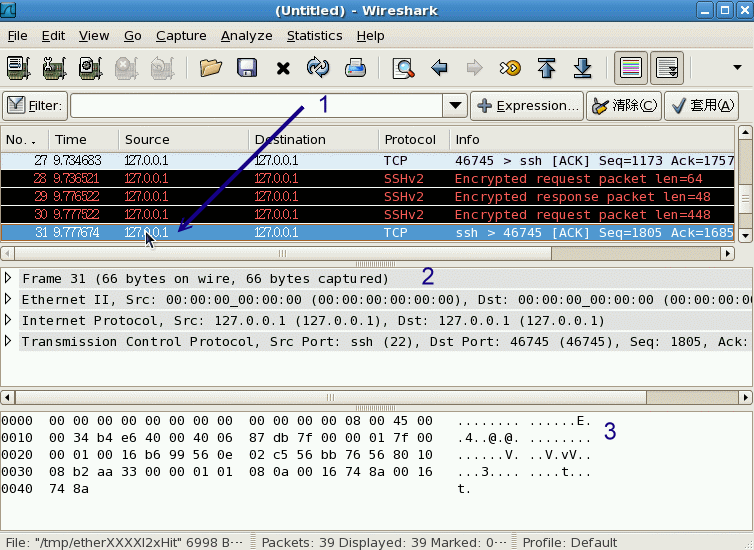Image resolution: width=754 pixels, height=550 pixels.
Task: Click packet list horizontal scrollbar thumb
Action: (x=283, y=253)
